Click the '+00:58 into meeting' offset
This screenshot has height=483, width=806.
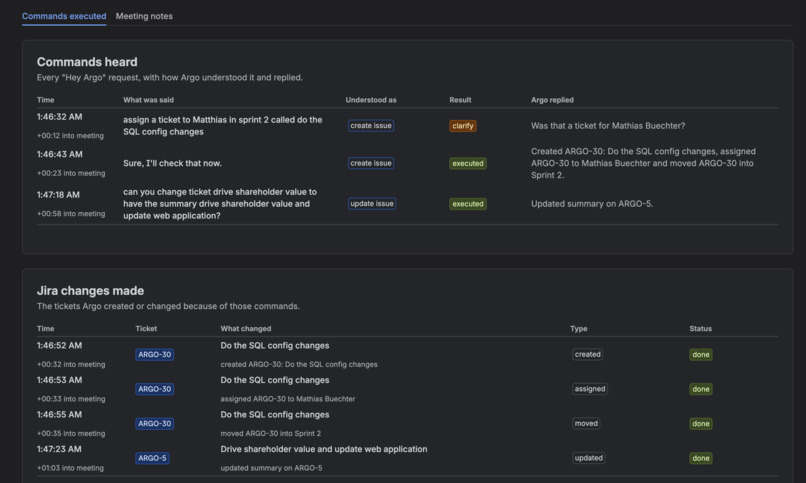70,214
